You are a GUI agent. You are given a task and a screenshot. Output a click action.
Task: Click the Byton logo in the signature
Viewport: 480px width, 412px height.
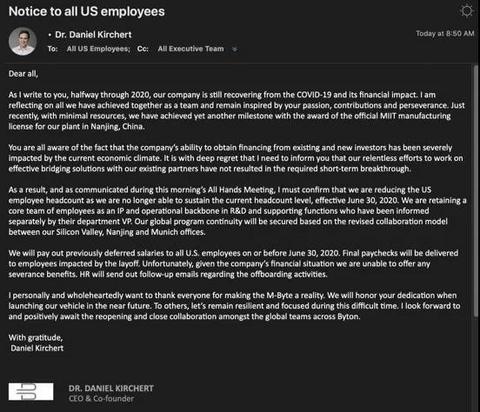[x=31, y=391]
